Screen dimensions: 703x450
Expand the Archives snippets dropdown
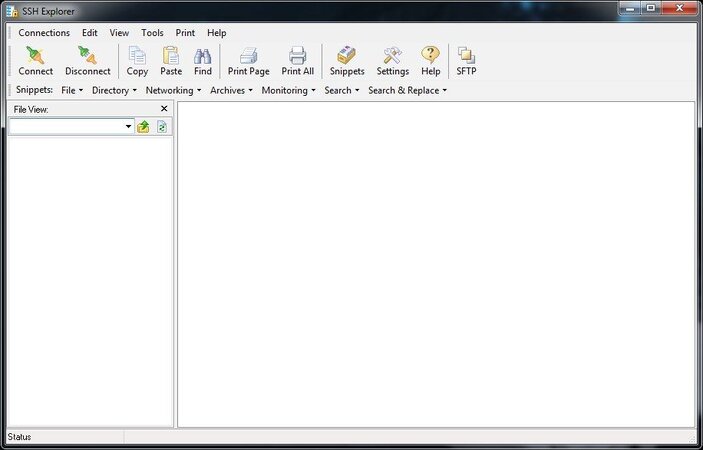pos(231,90)
